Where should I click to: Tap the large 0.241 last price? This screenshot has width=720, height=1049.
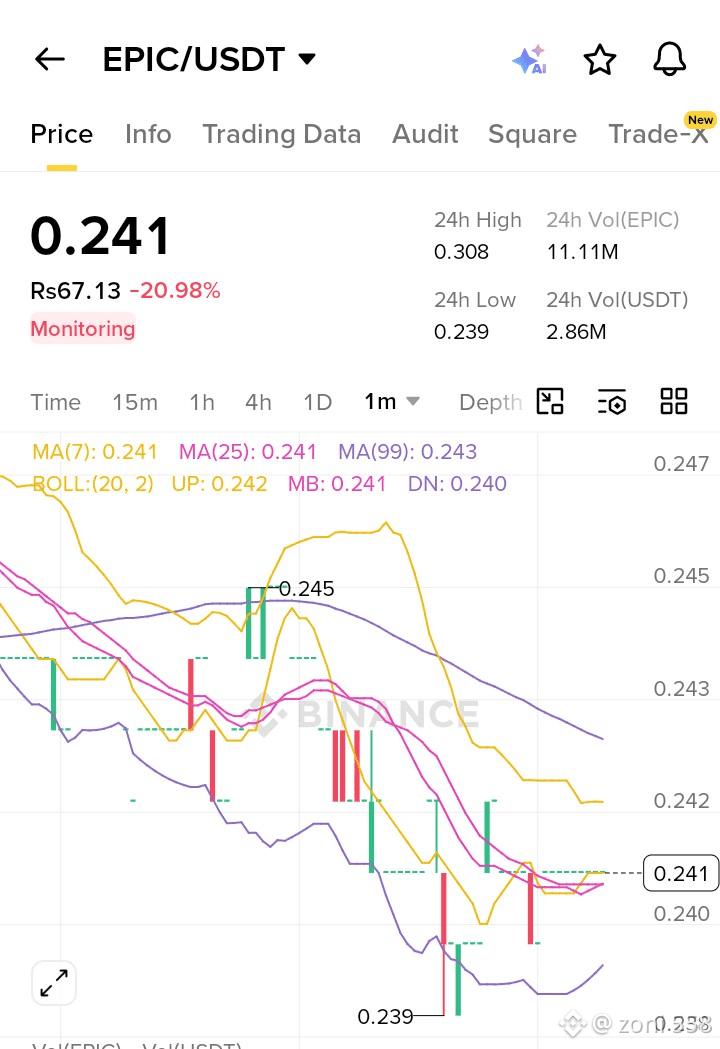[x=101, y=236]
